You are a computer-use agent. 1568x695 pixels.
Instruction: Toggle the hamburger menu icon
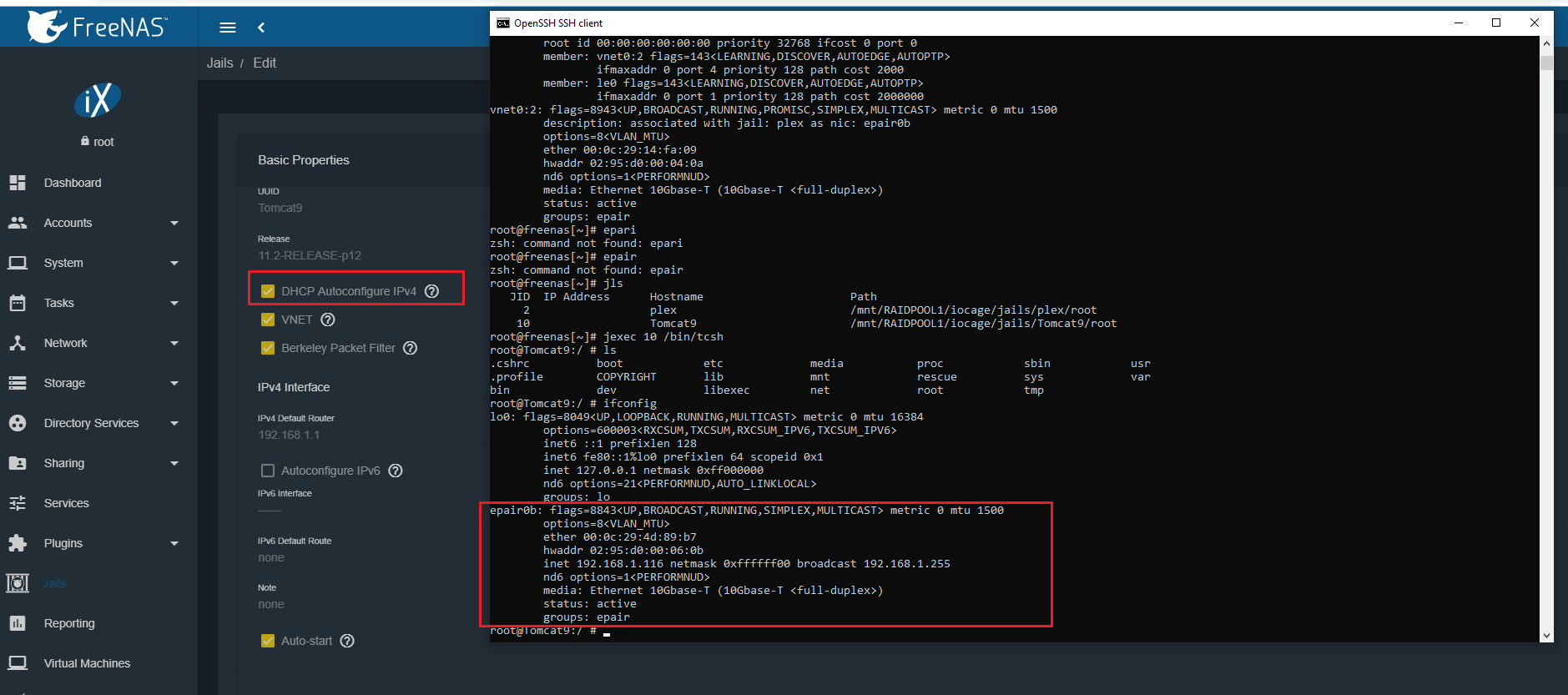coord(227,28)
